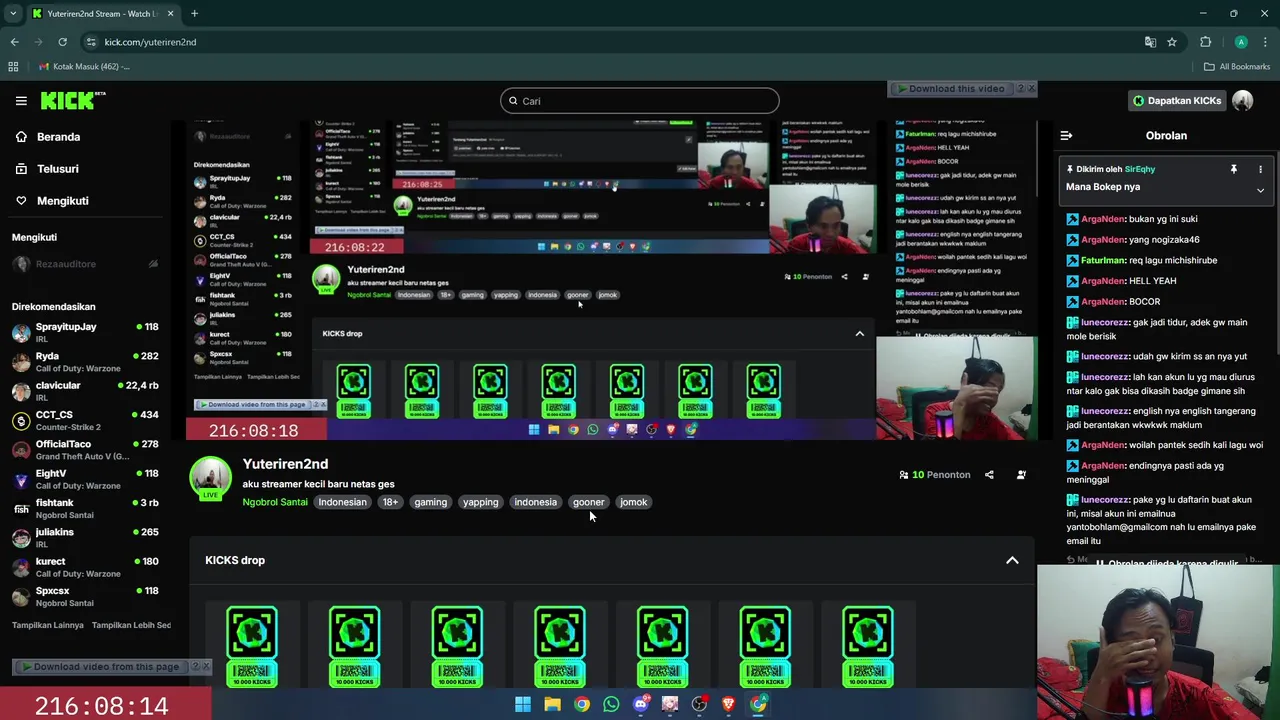Click the gaming tag
Viewport: 1280px width, 720px height.
click(431, 502)
